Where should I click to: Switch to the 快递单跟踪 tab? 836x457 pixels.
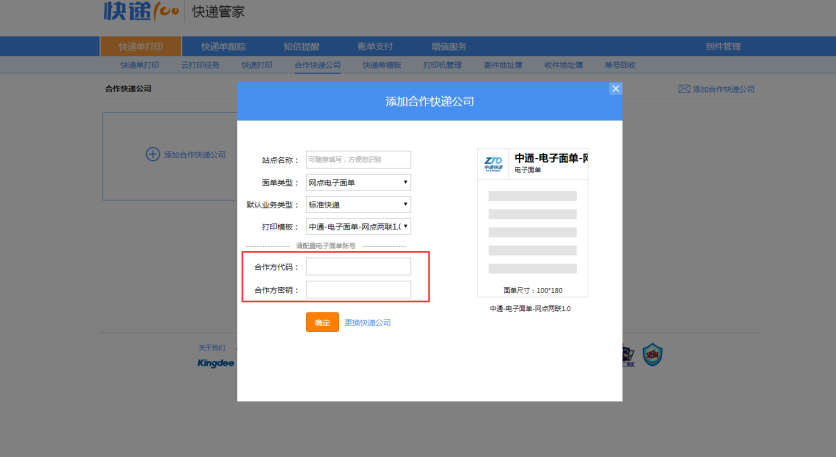coord(223,46)
